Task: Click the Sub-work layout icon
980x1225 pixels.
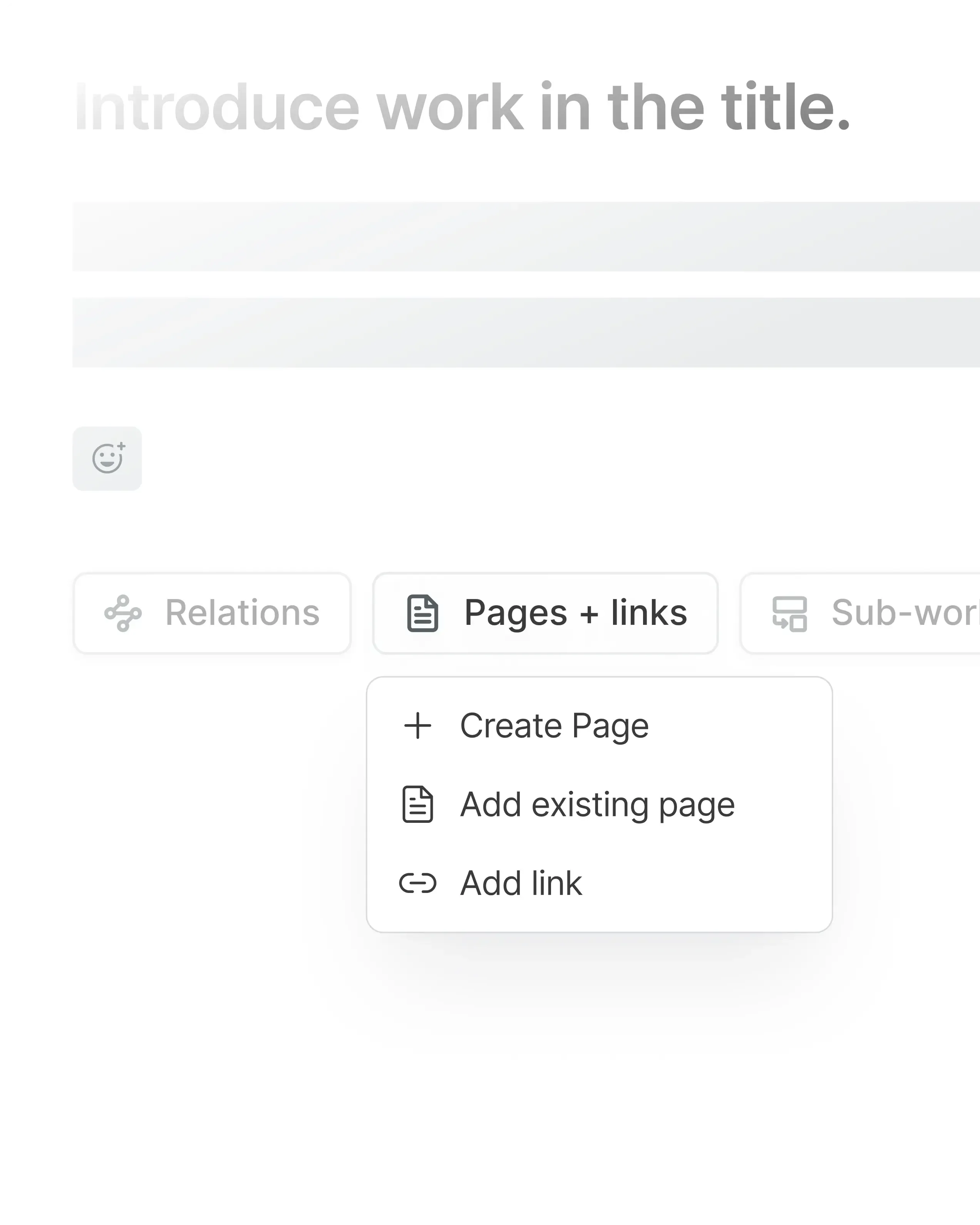Action: (x=789, y=613)
